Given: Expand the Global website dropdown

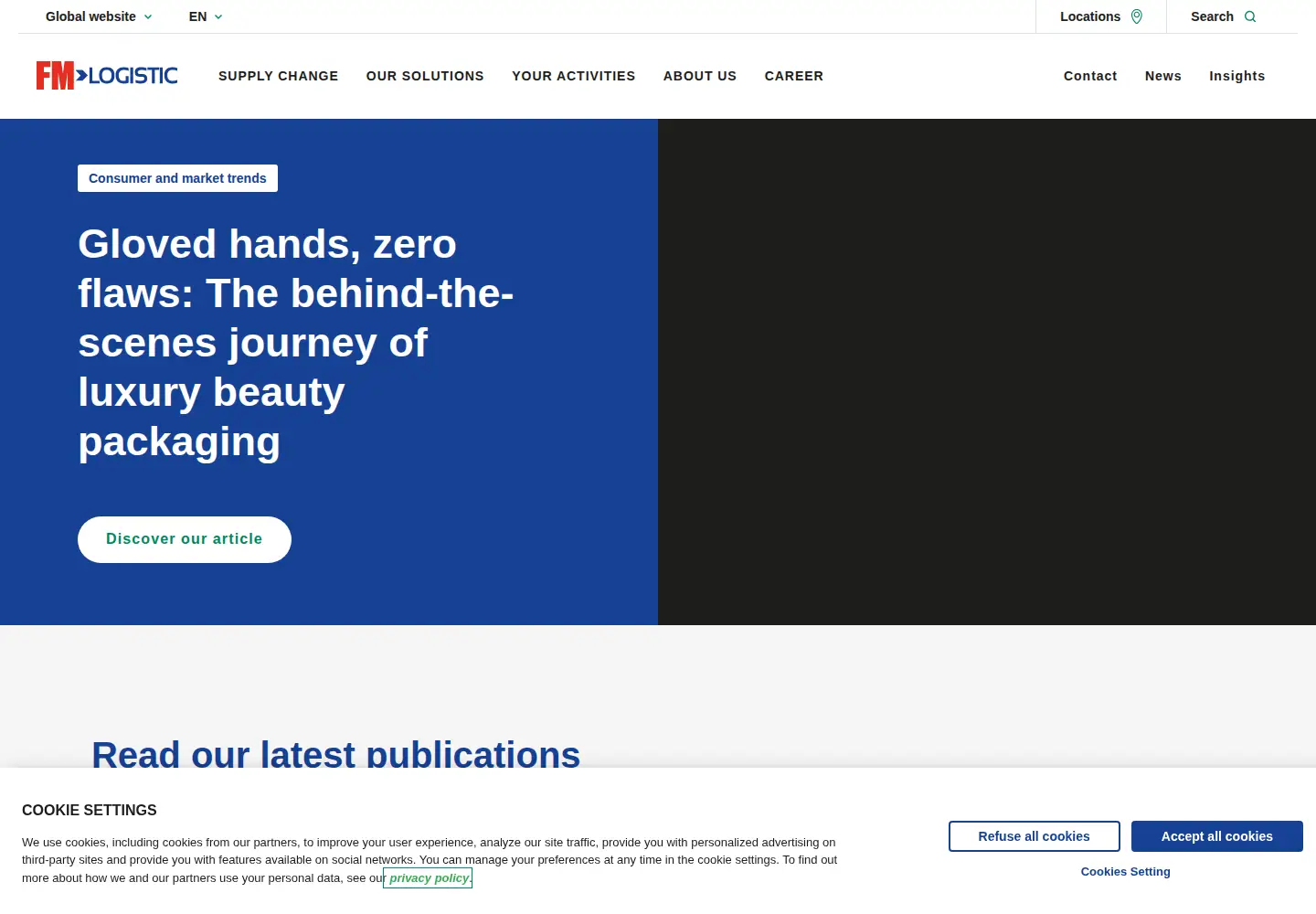Looking at the screenshot, I should tap(99, 16).
